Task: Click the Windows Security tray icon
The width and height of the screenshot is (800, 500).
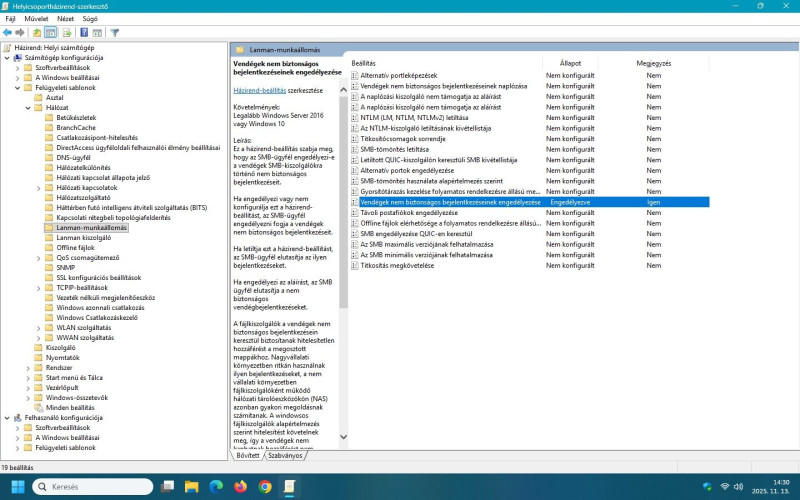Action: click(x=707, y=486)
